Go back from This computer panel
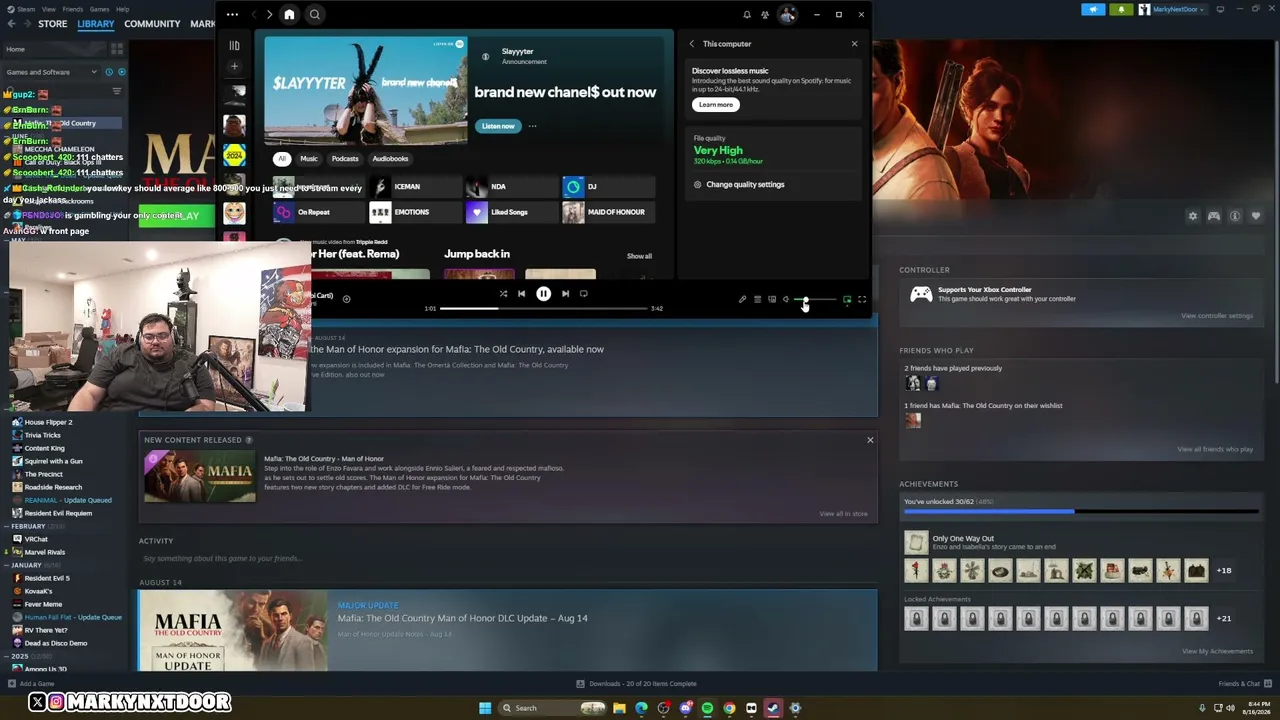 pos(691,44)
